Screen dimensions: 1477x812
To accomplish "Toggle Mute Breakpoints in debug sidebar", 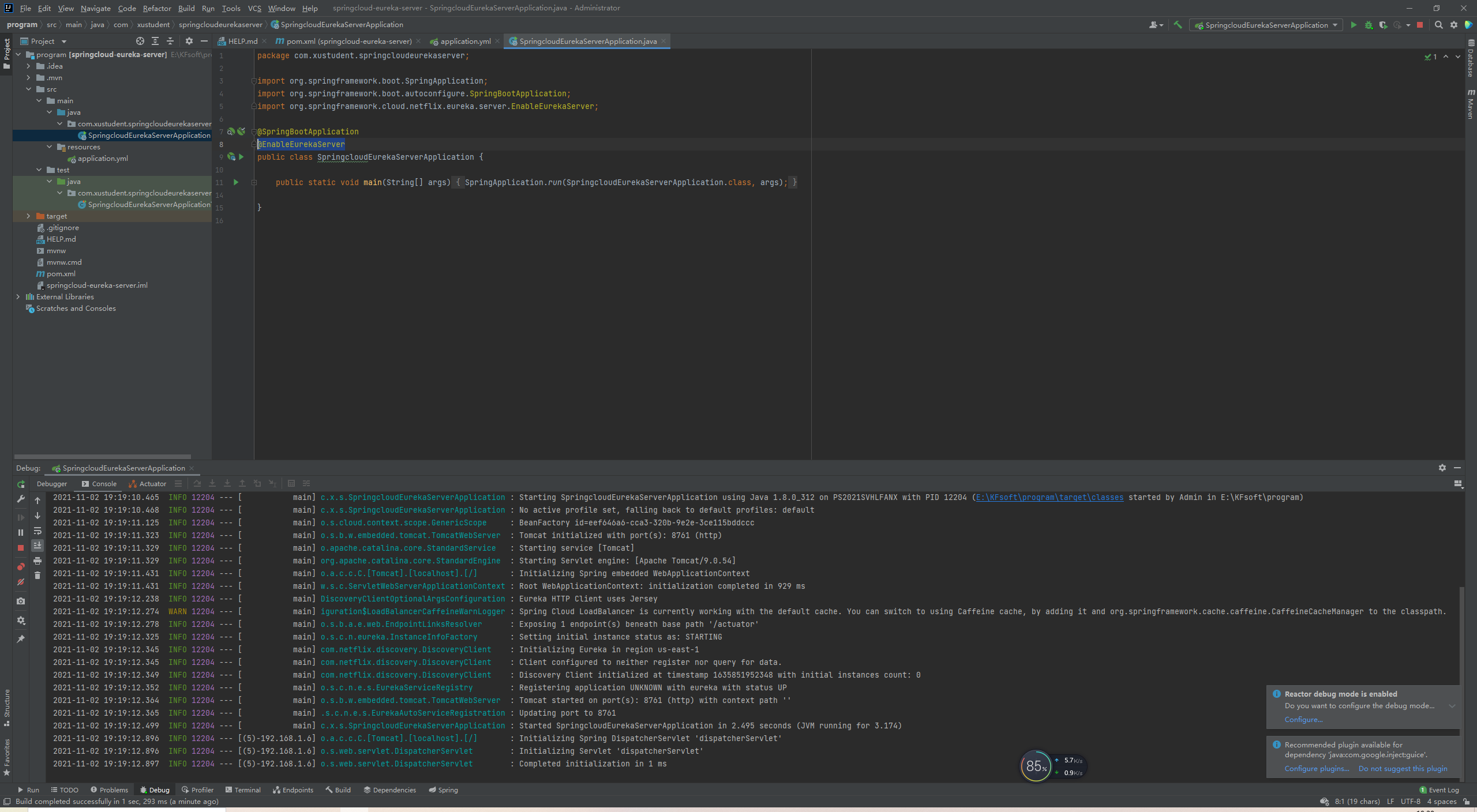I will [x=21, y=582].
